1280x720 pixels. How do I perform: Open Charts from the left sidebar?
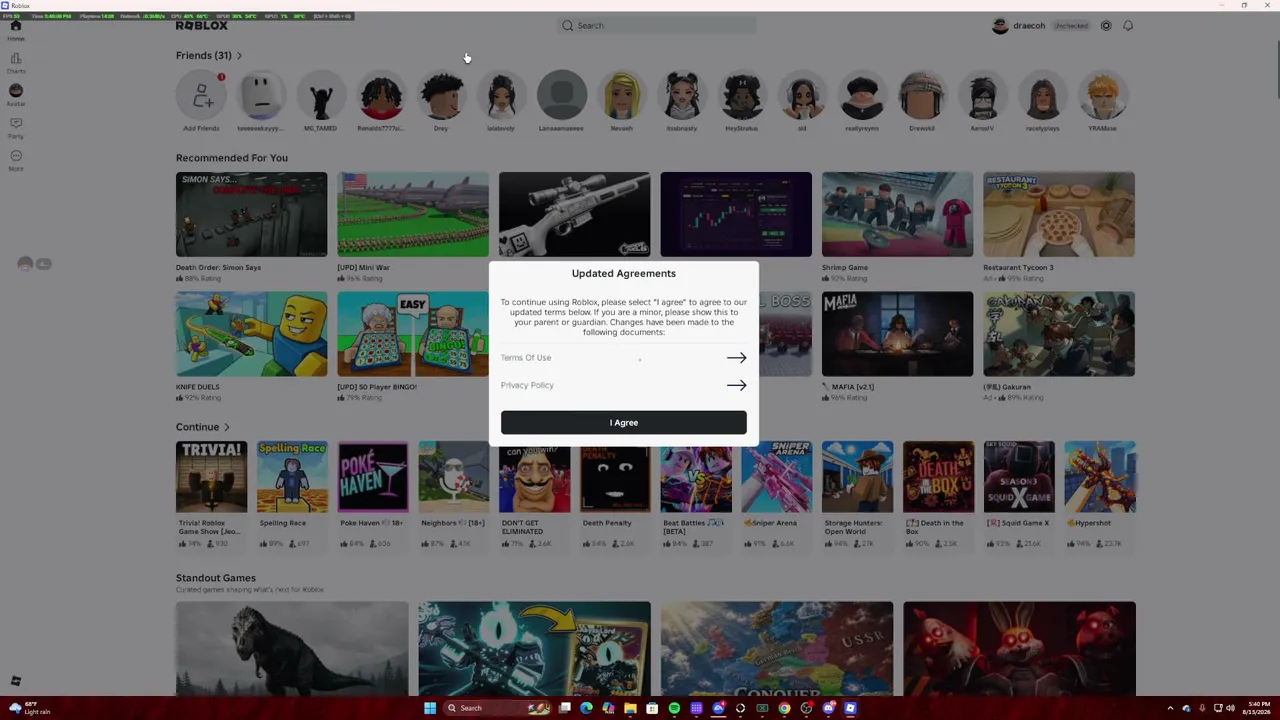[16, 62]
